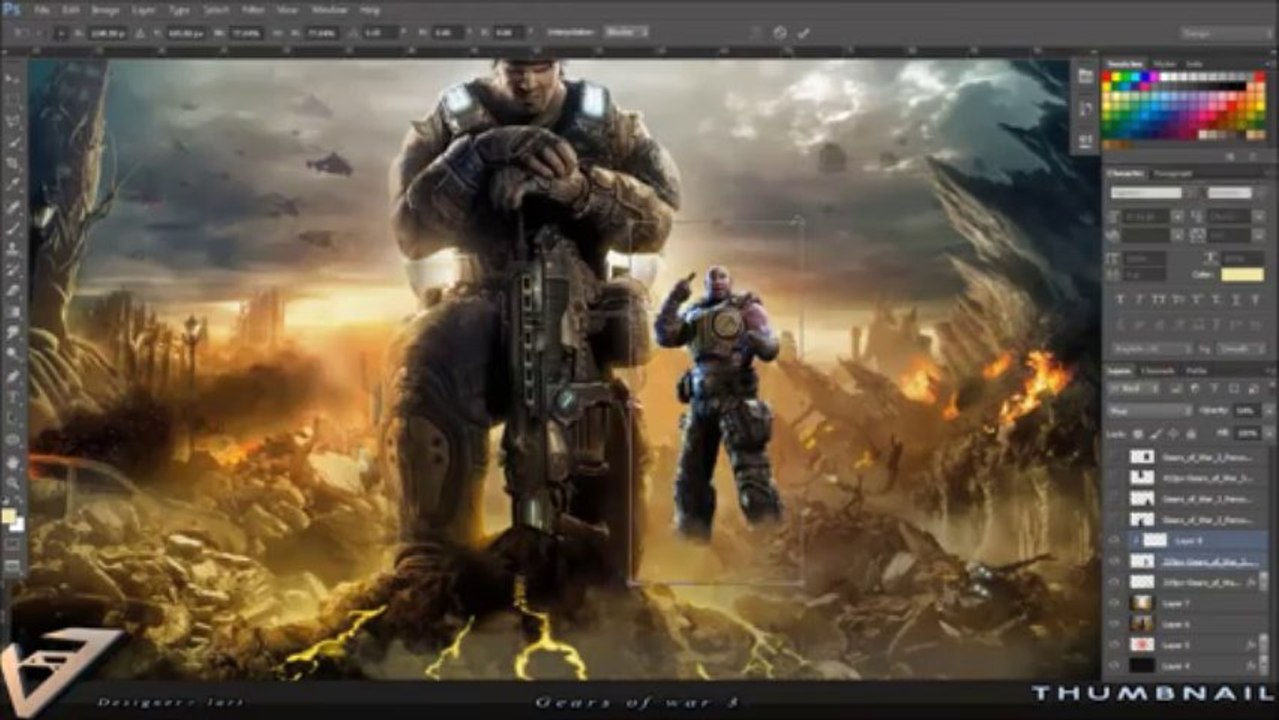Hide Layer 5 with its eye icon
The height and width of the screenshot is (720, 1279).
[1114, 644]
